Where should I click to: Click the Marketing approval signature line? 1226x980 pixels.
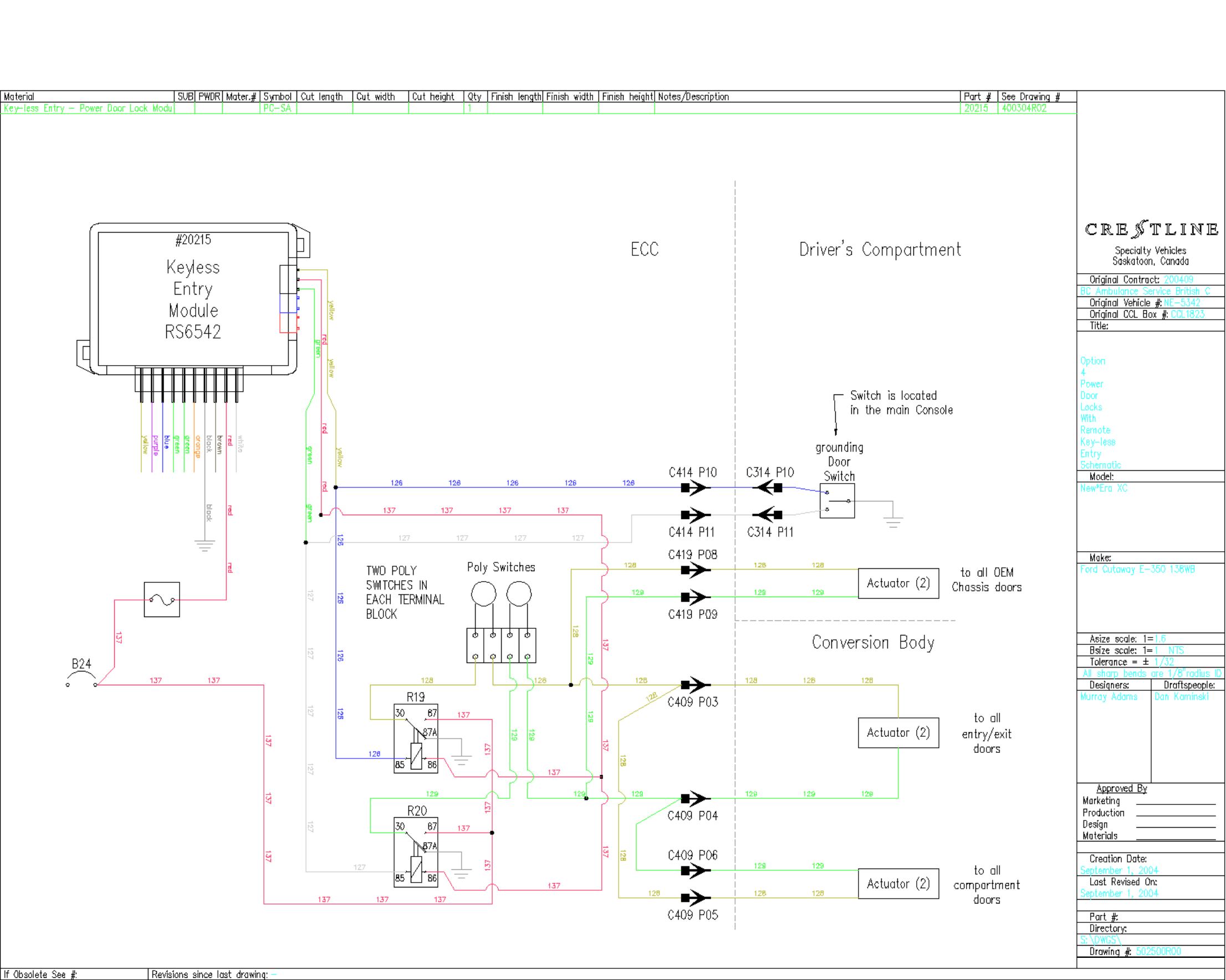[1176, 803]
